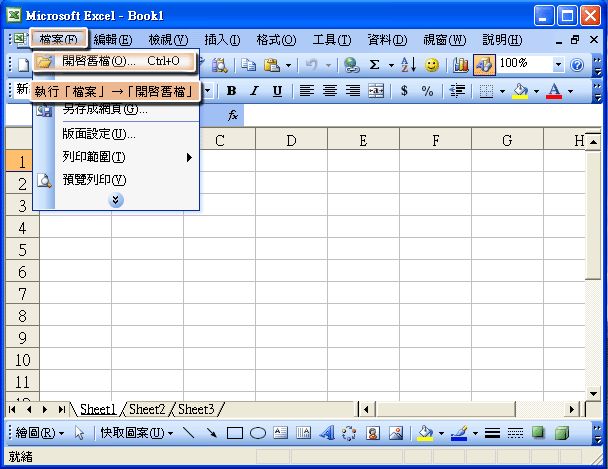608x469 pixels.
Task: Toggle Align Right
Action: [353, 91]
